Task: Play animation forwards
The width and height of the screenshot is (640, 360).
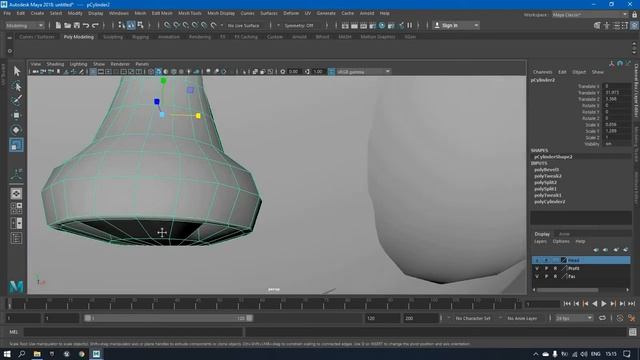Action: click(x=604, y=304)
